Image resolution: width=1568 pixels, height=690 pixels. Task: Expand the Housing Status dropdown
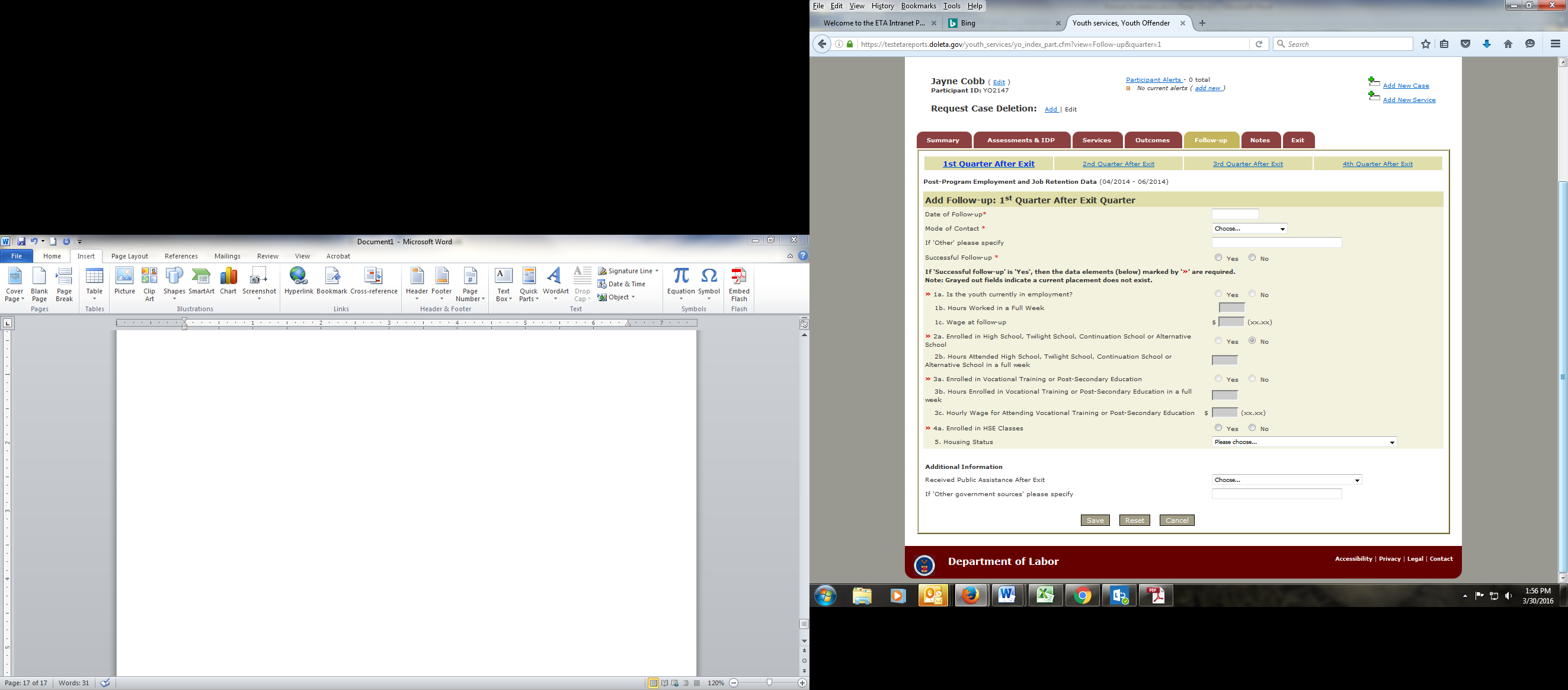click(1304, 442)
